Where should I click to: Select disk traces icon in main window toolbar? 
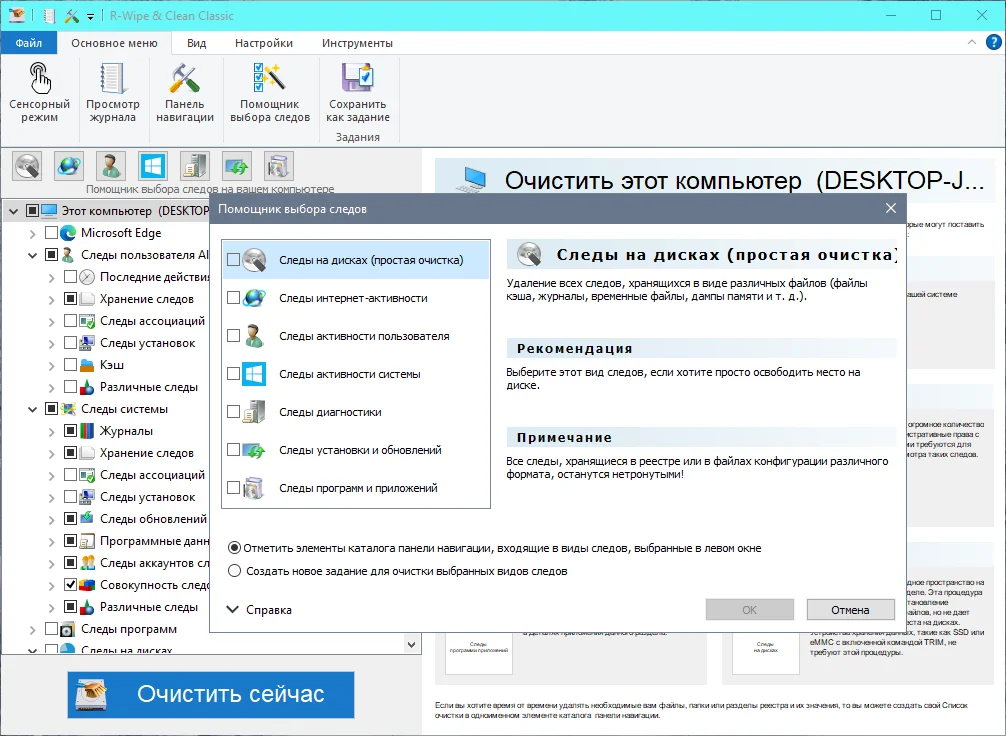click(28, 166)
